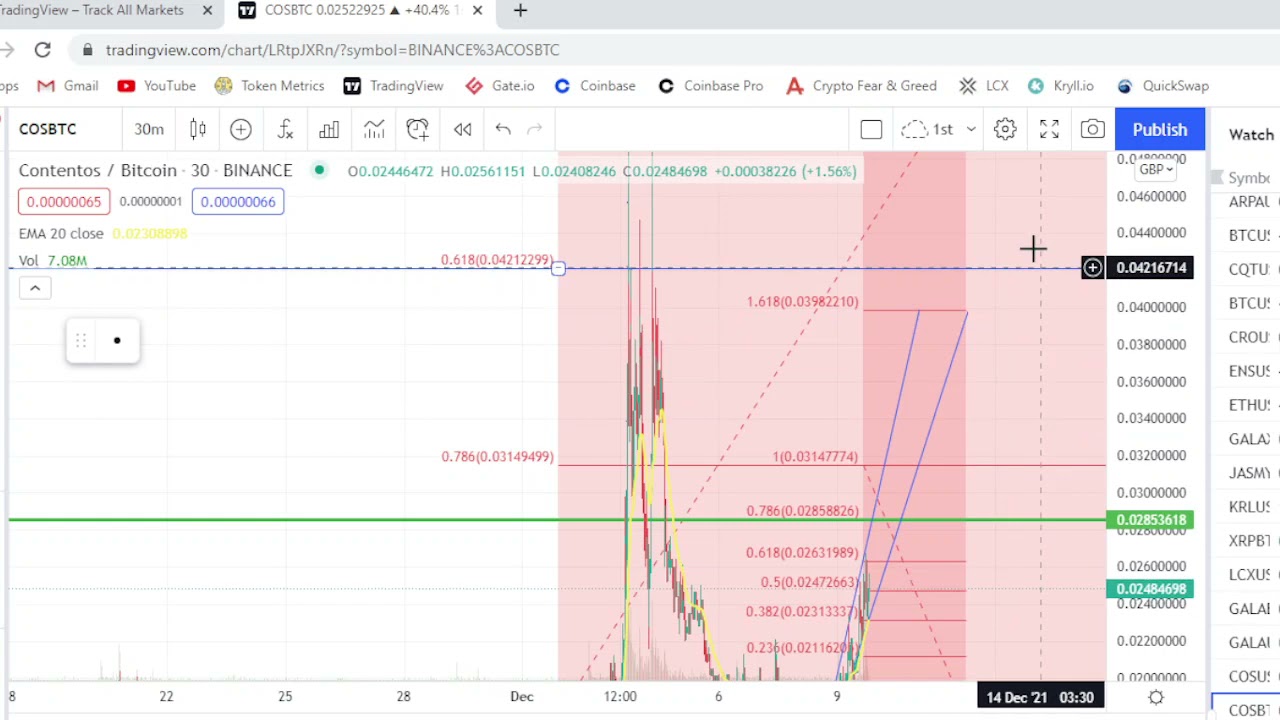Open the TradingView bookmark
Image resolution: width=1280 pixels, height=720 pixels.
point(393,86)
